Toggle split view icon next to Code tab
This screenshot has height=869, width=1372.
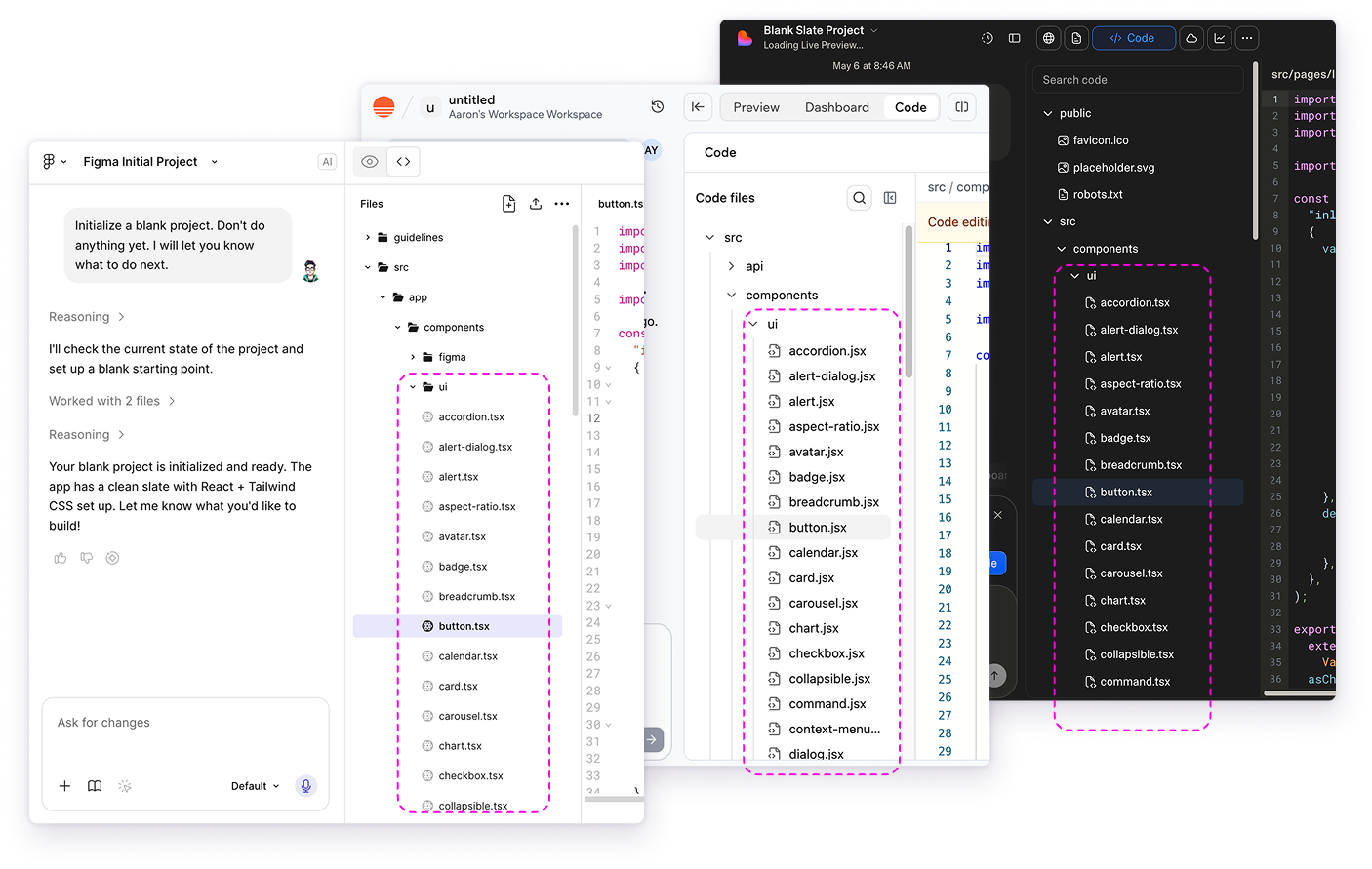pyautogui.click(x=962, y=107)
